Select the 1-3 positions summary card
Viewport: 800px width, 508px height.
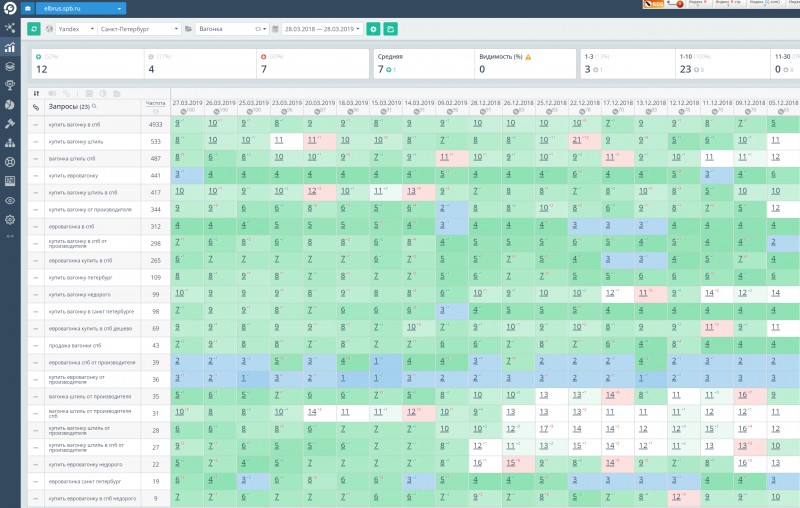point(628,64)
